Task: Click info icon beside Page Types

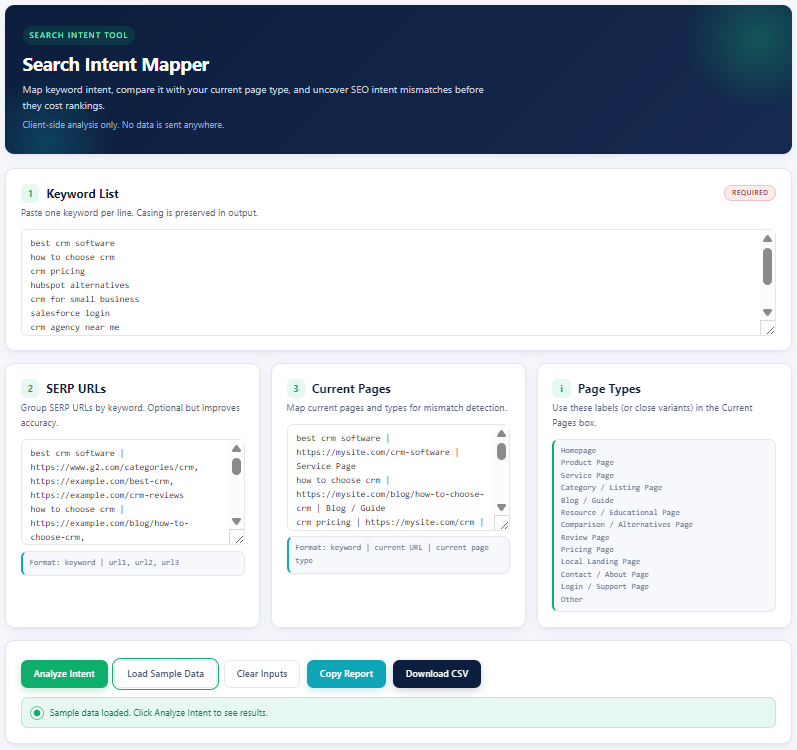Action: [561, 389]
